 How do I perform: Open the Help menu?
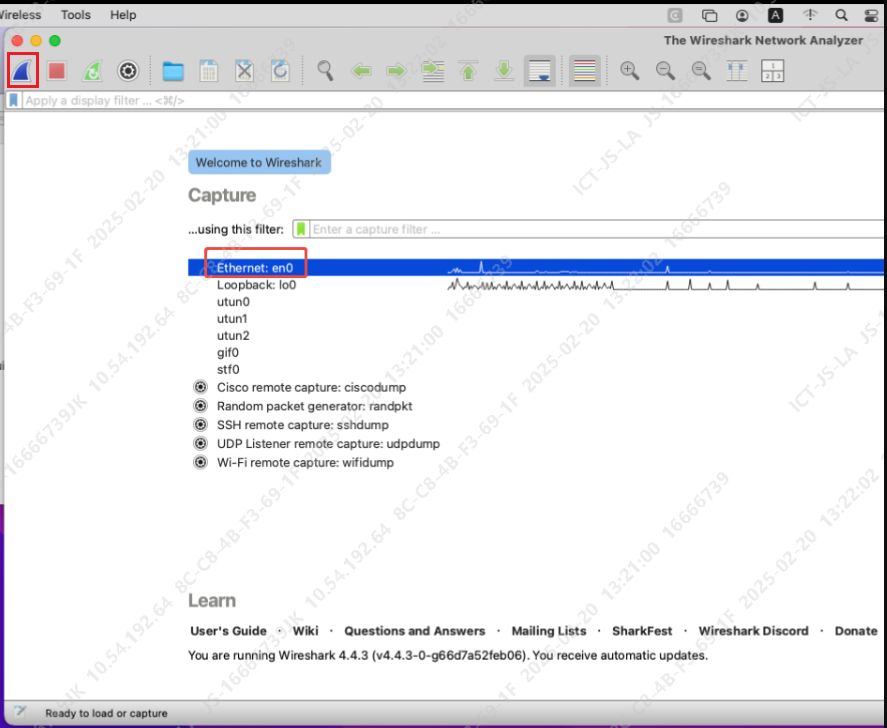(x=123, y=15)
